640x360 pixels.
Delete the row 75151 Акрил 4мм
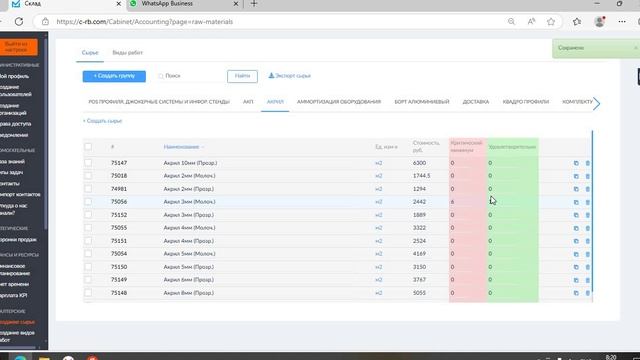click(588, 241)
